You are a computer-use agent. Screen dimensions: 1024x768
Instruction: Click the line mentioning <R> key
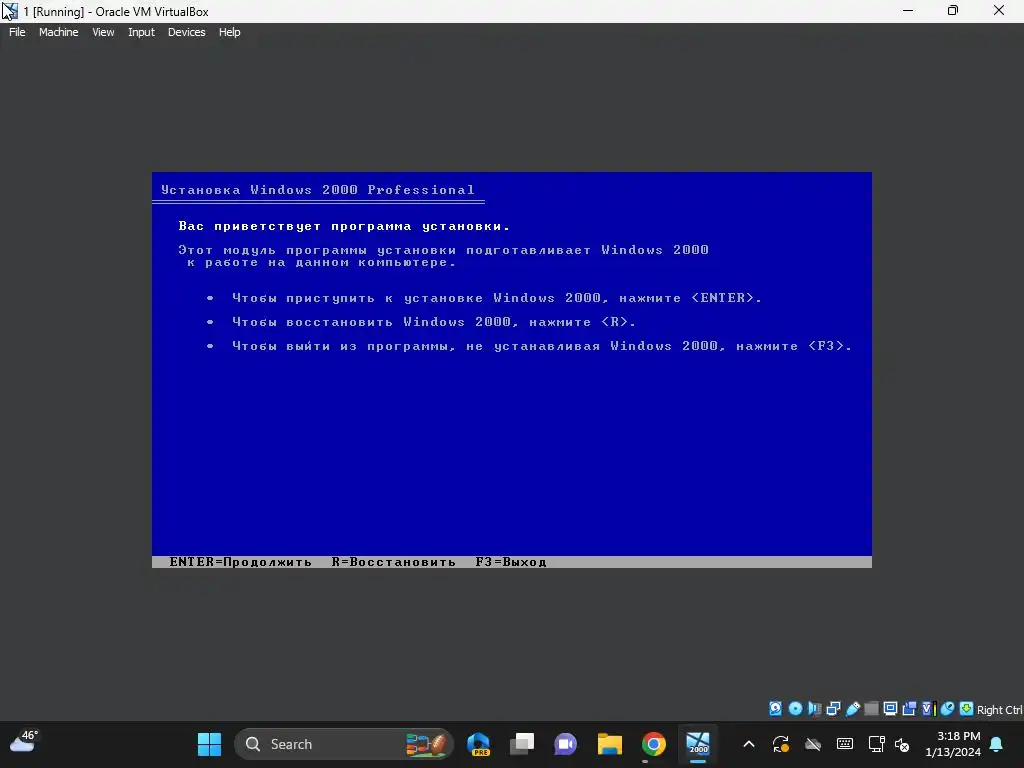[x=434, y=322]
